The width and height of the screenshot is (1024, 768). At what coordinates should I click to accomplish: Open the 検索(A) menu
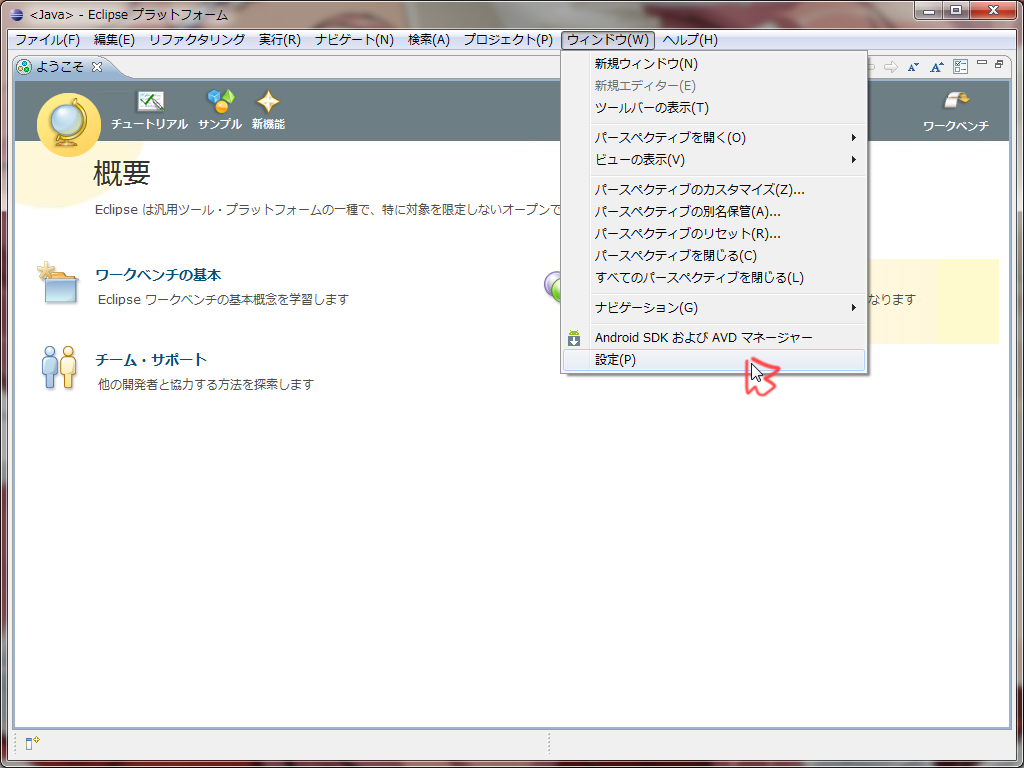tap(429, 40)
